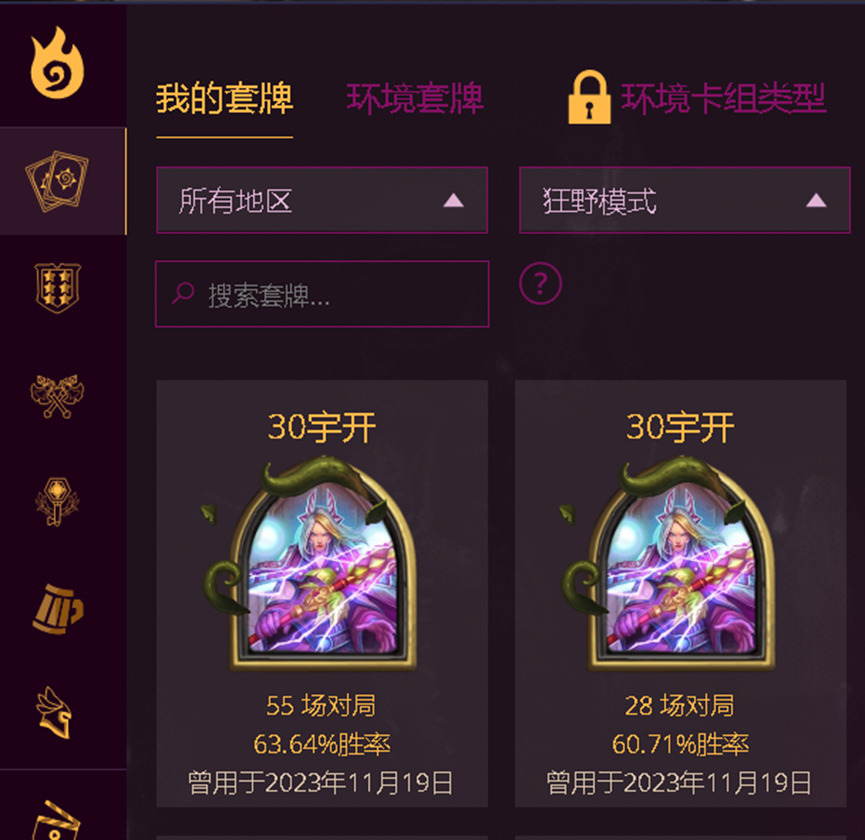Screen dimensions: 865x840
Task: Click the arrow on the 所有地区 dropdown
Action: [x=453, y=200]
